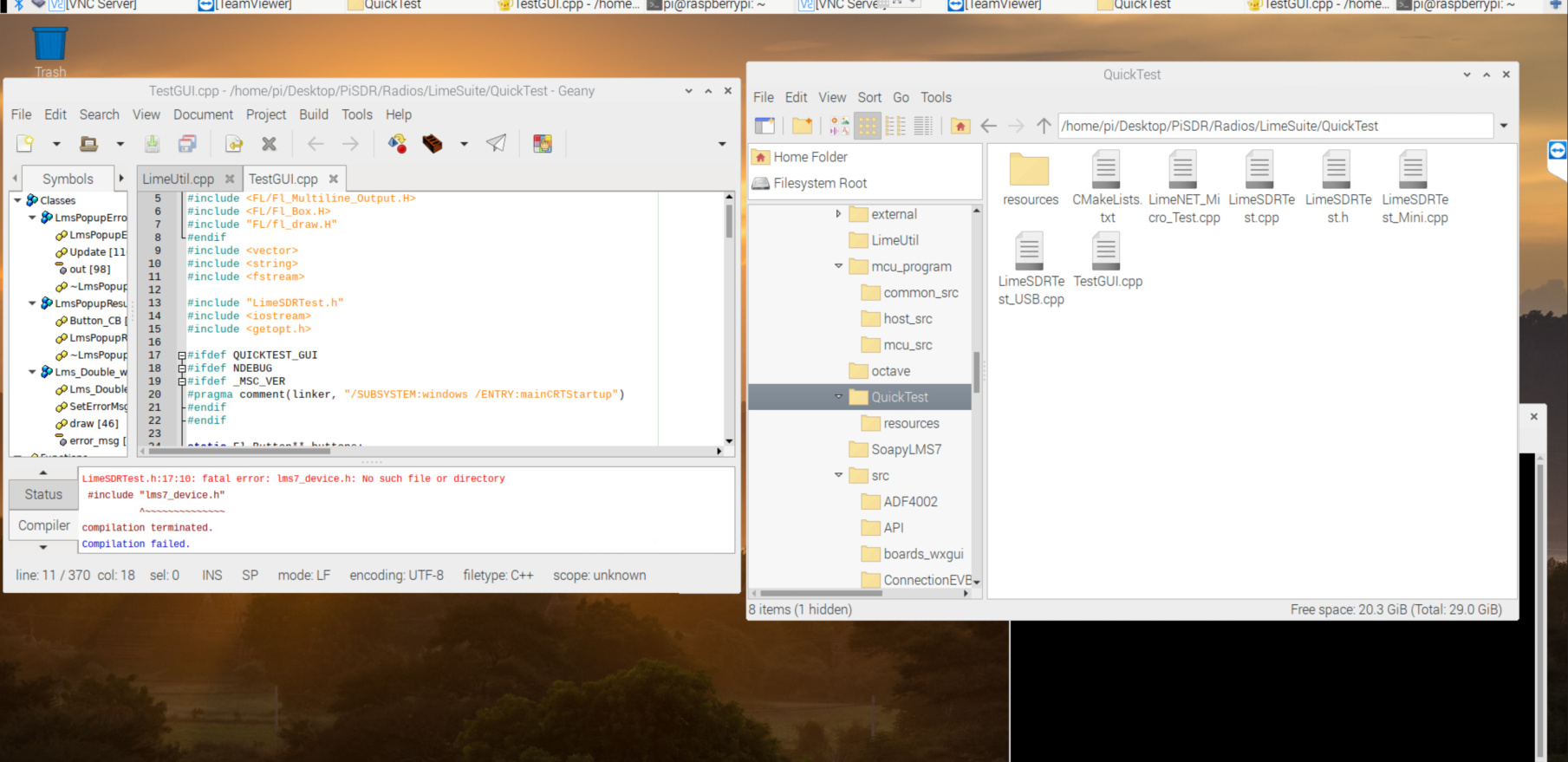Click the fatal error line in compiler output

click(x=293, y=479)
